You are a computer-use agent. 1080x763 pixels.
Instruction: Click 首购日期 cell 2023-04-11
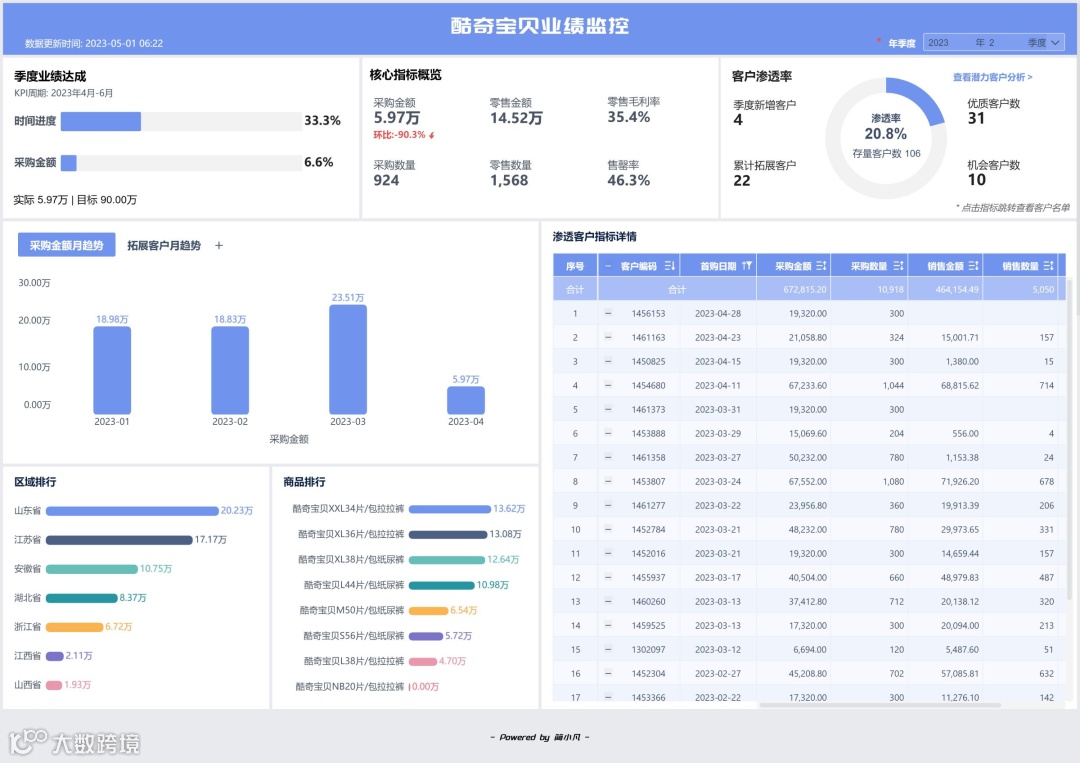pos(718,386)
